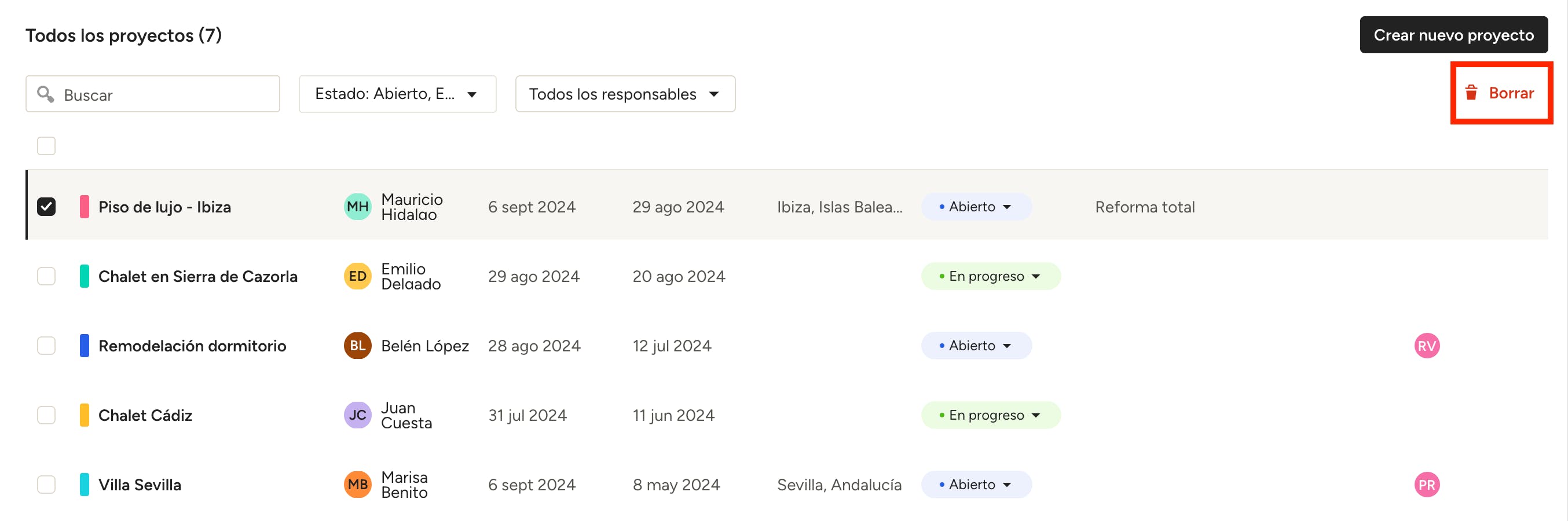Toggle the select-all projects checkbox
This screenshot has height=521, width=1568.
point(46,146)
